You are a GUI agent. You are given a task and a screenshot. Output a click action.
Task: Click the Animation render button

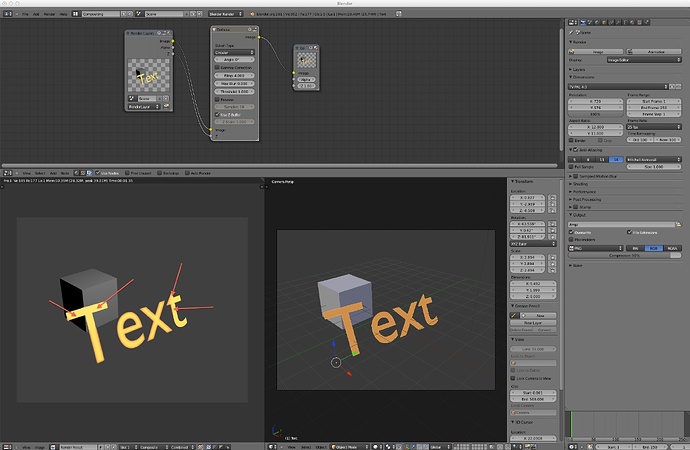[653, 52]
